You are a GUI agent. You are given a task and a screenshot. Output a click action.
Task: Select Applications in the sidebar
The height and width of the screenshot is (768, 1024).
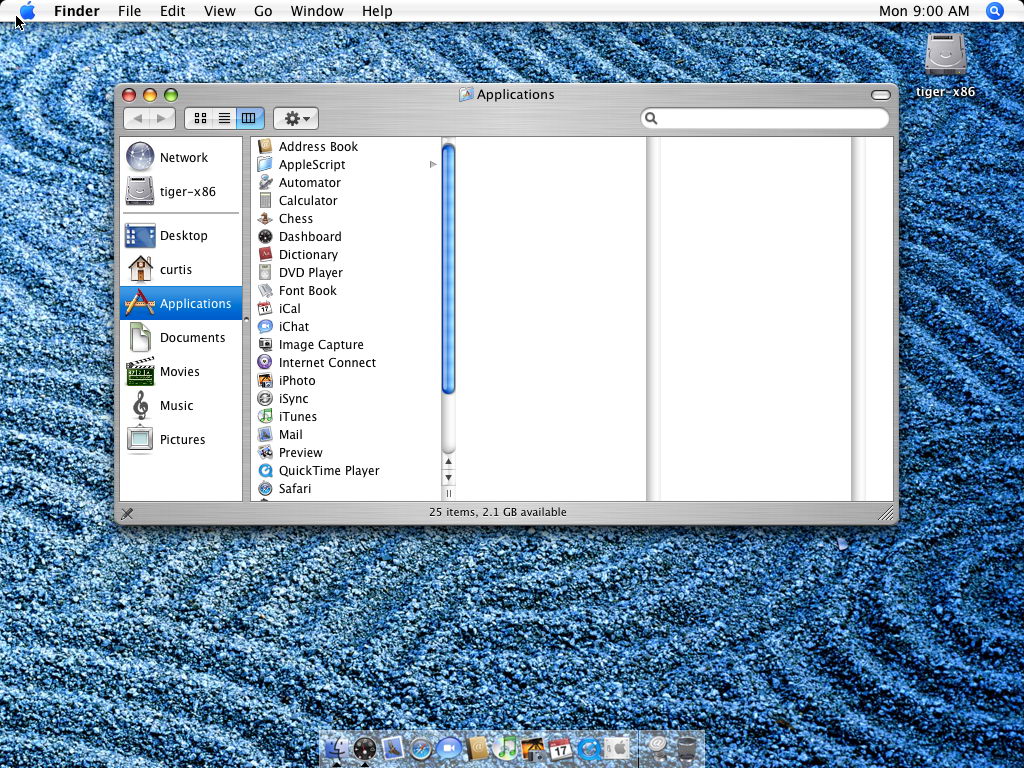[181, 303]
